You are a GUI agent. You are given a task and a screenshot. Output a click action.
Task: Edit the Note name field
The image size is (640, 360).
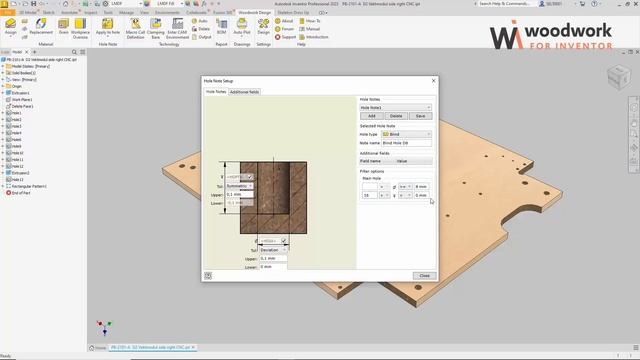pyautogui.click(x=406, y=143)
